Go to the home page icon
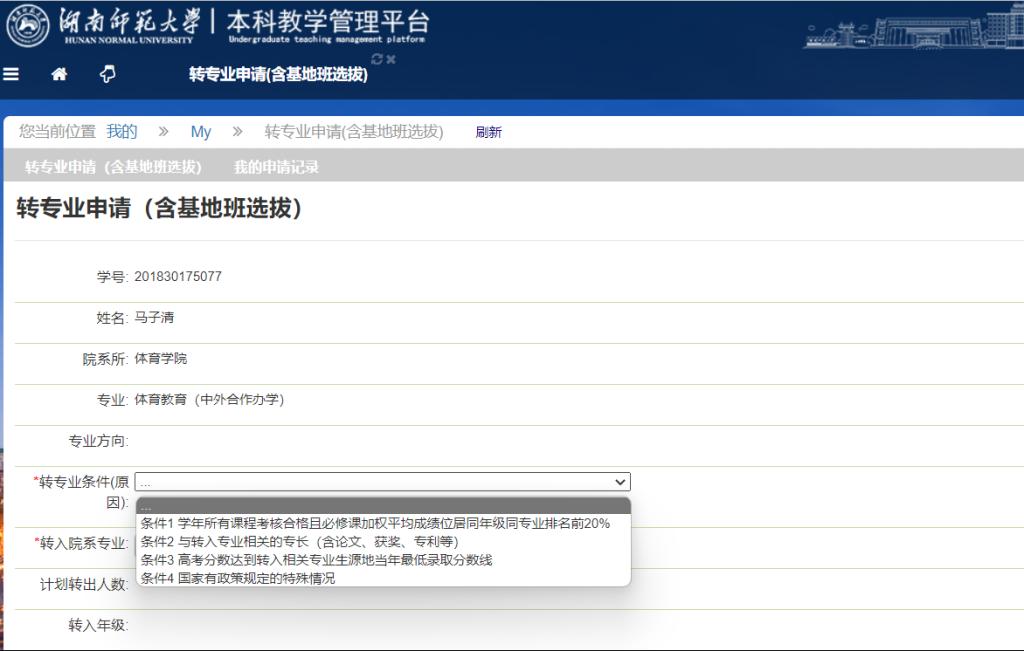This screenshot has height=651, width=1024. point(59,74)
